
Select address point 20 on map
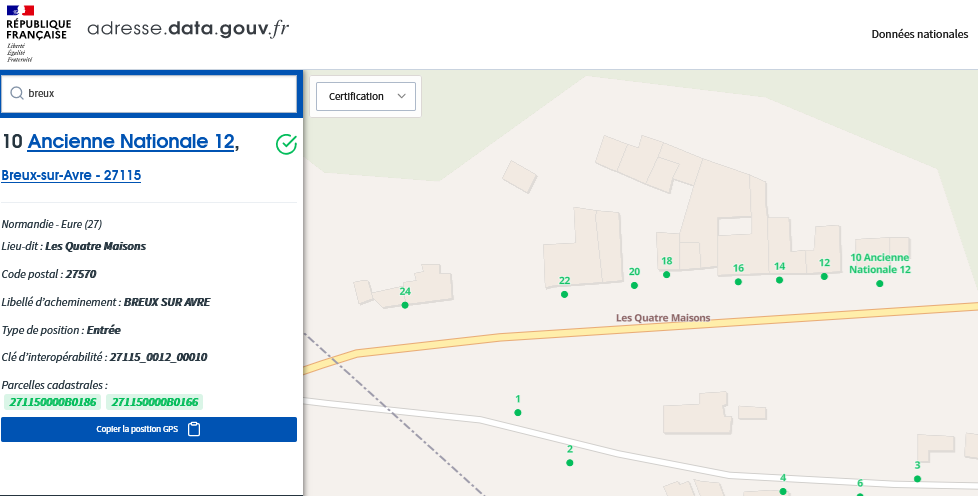634,285
